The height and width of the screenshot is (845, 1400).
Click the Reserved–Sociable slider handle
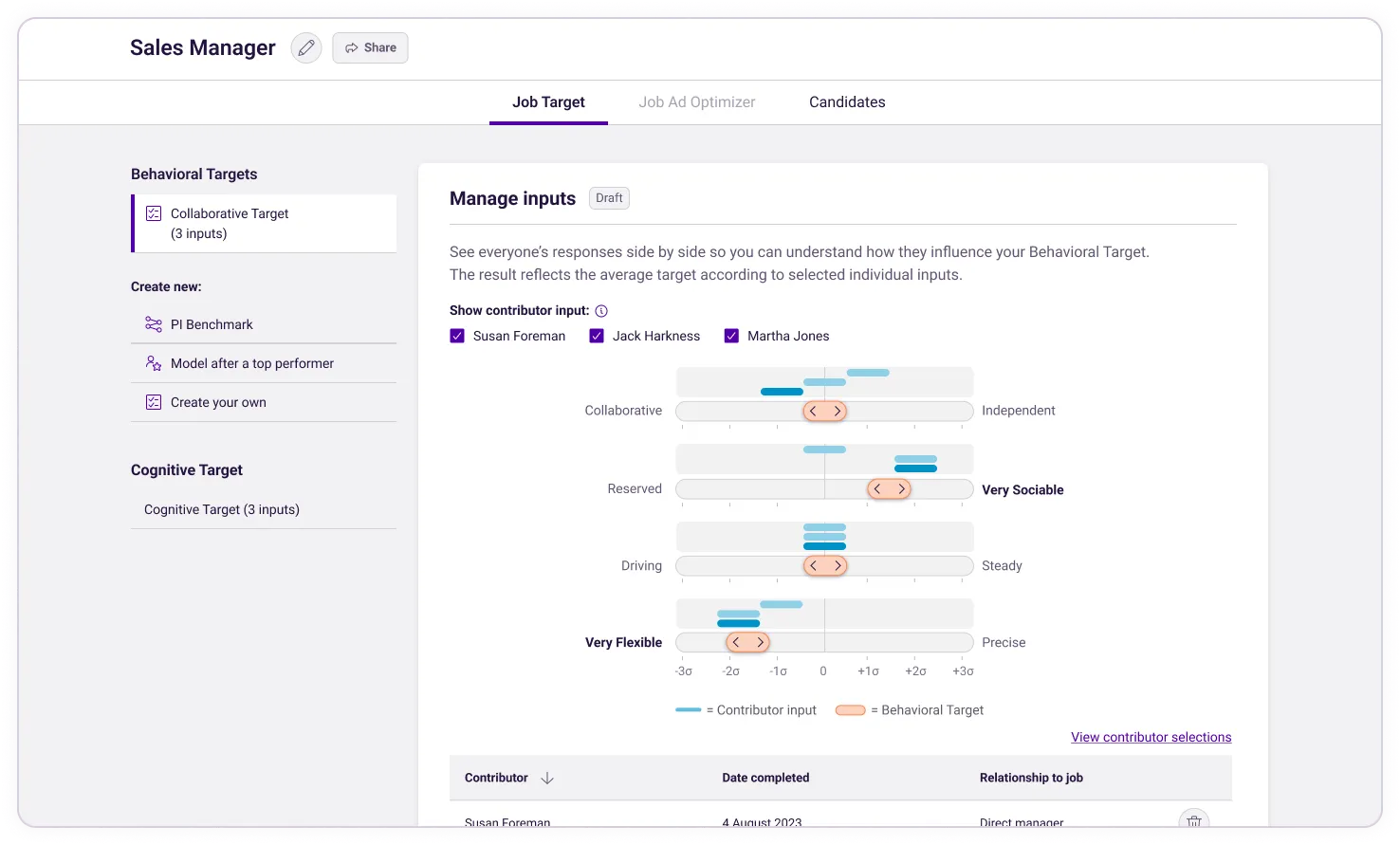point(890,489)
